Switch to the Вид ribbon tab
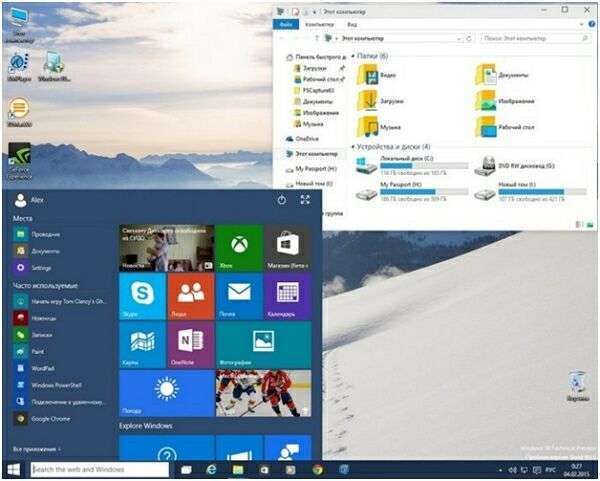Screen dimensions: 600x481 pyautogui.click(x=352, y=24)
